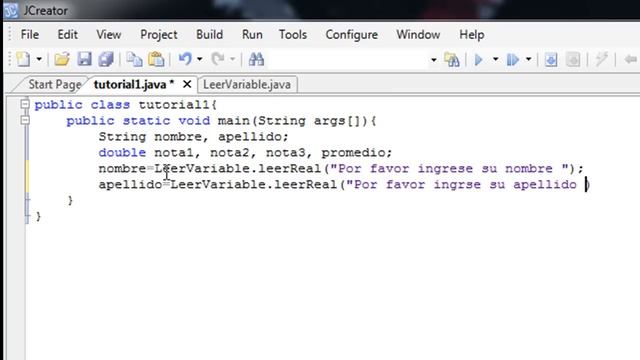This screenshot has height=360, width=640.
Task: Click the New file toolbar icon
Action: [23, 60]
